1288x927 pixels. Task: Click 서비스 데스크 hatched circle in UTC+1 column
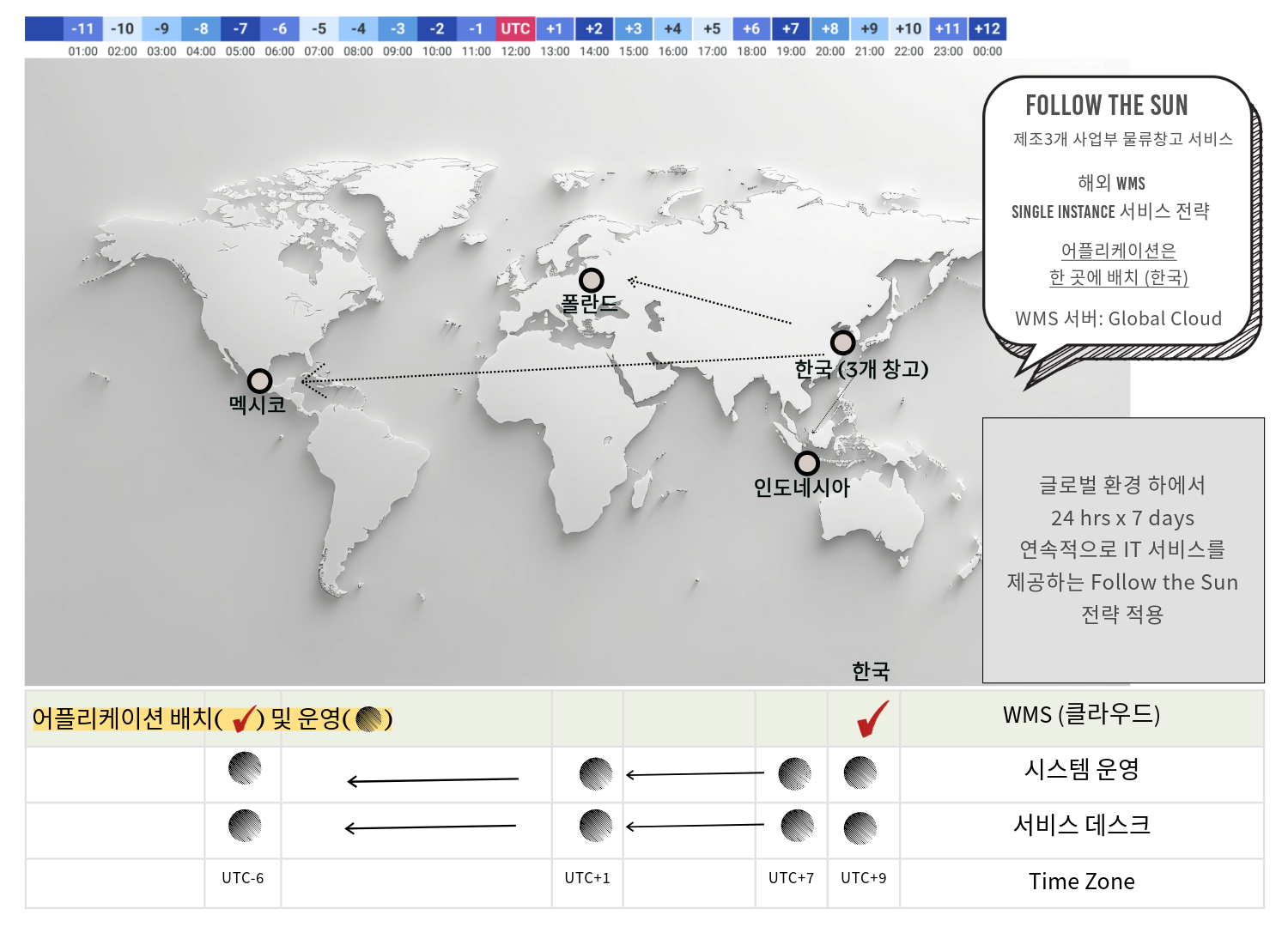click(x=596, y=826)
